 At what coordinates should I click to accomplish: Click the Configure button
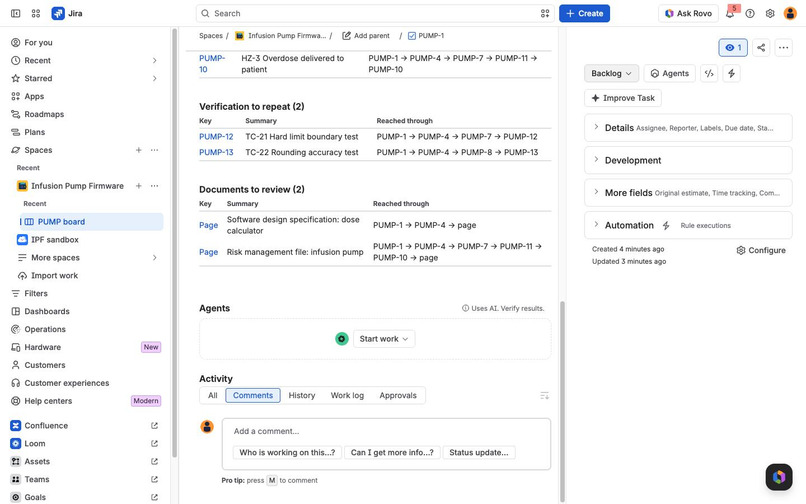coord(761,250)
